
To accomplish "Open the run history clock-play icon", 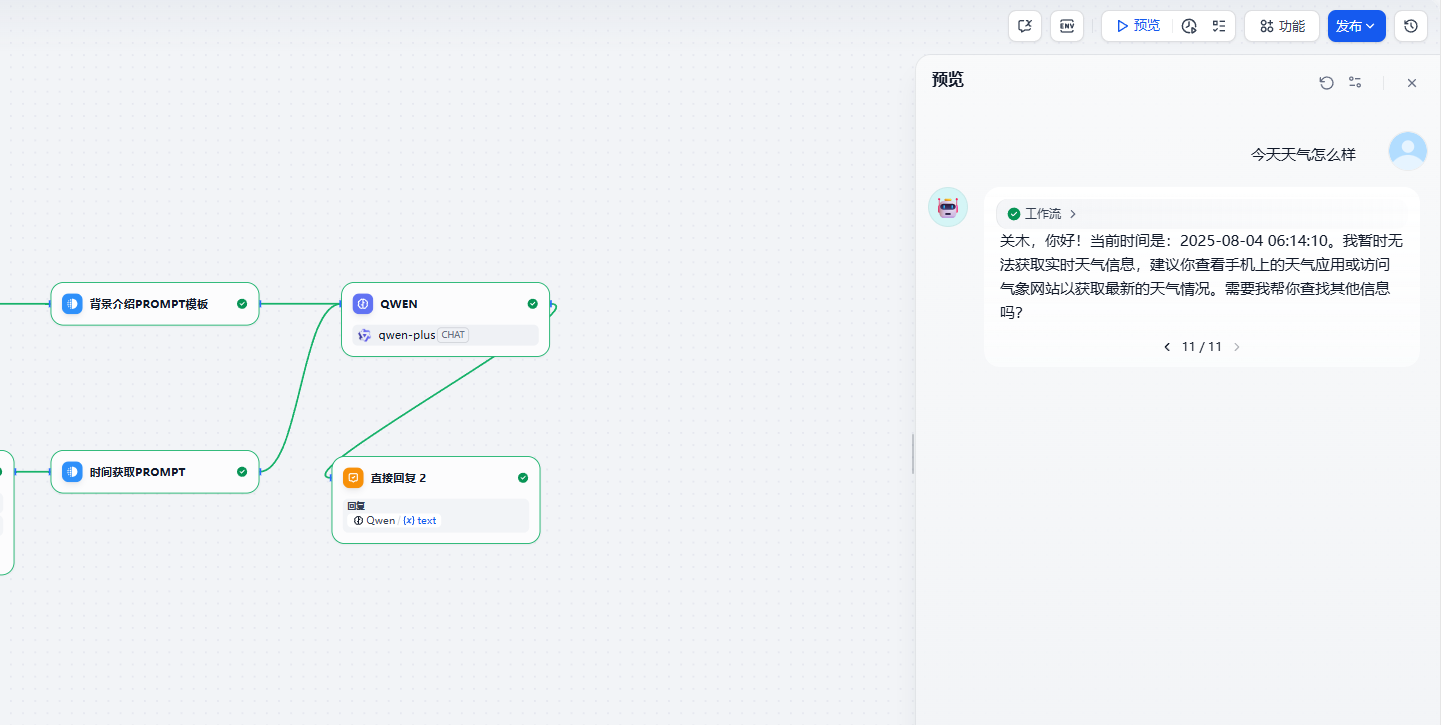I will pos(1189,26).
